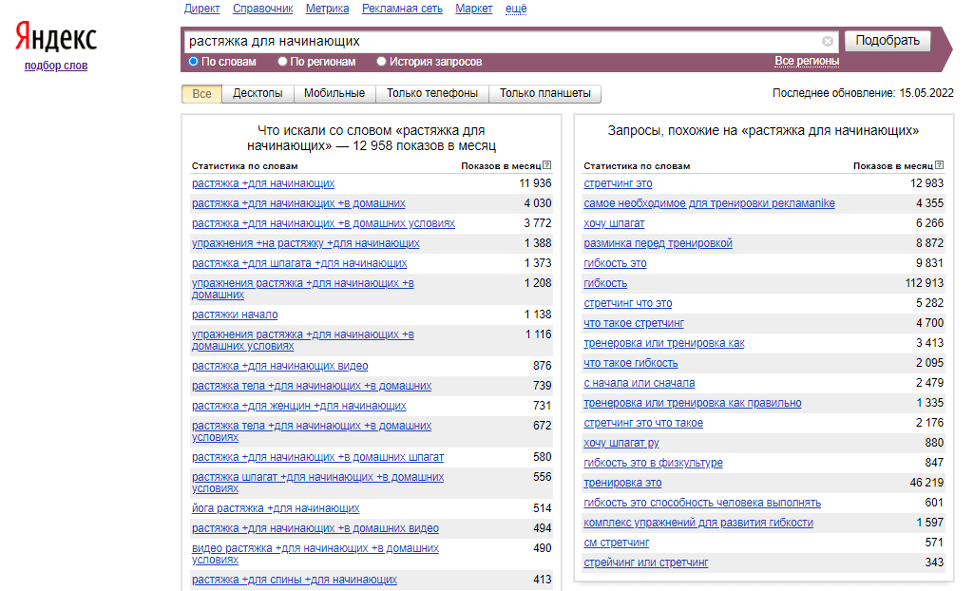Focus the search query input field
Screen dimensions: 974x591
tap(502, 41)
